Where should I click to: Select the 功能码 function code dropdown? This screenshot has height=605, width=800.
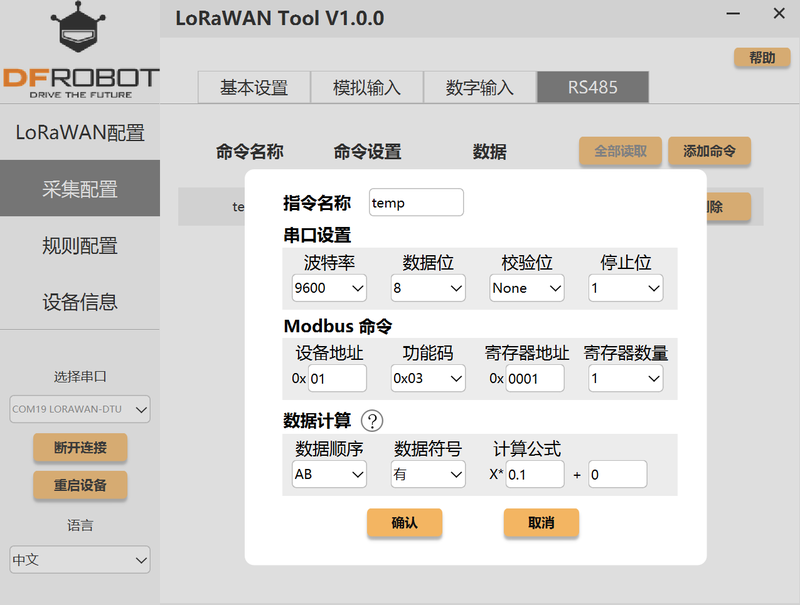click(428, 379)
